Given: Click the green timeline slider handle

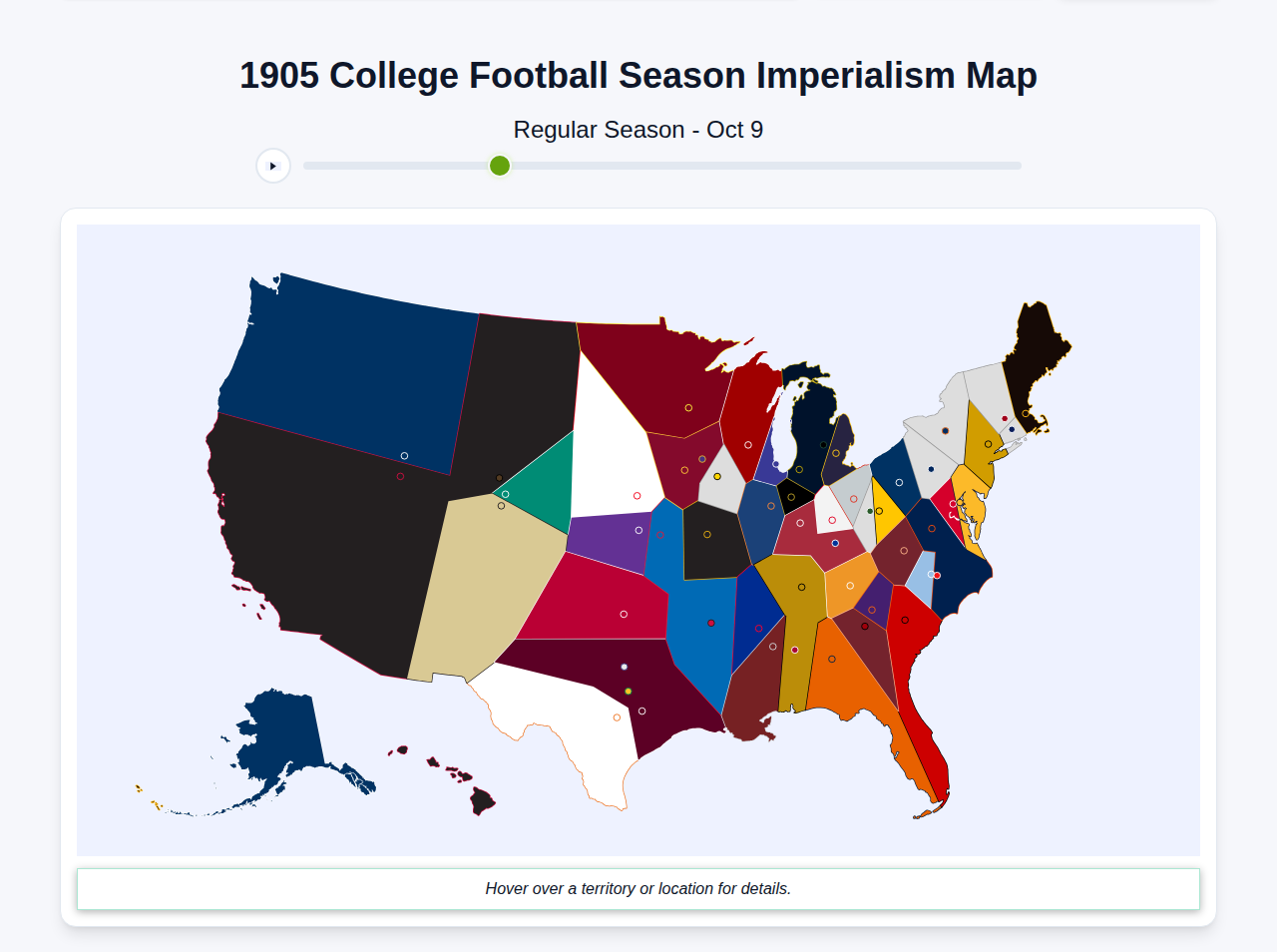Looking at the screenshot, I should [499, 166].
